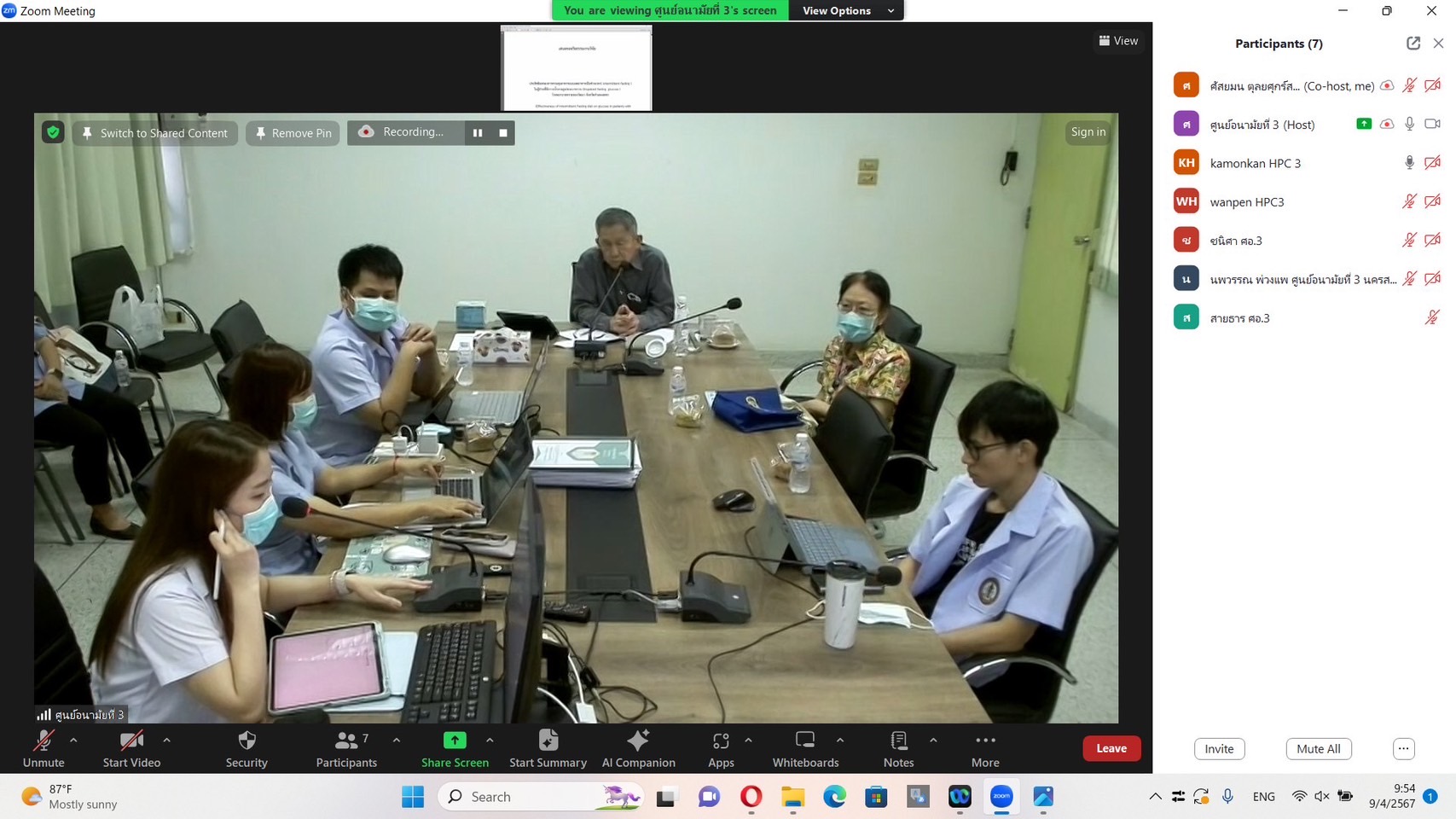1456x819 pixels.
Task: Click the Invite button
Action: point(1219,749)
